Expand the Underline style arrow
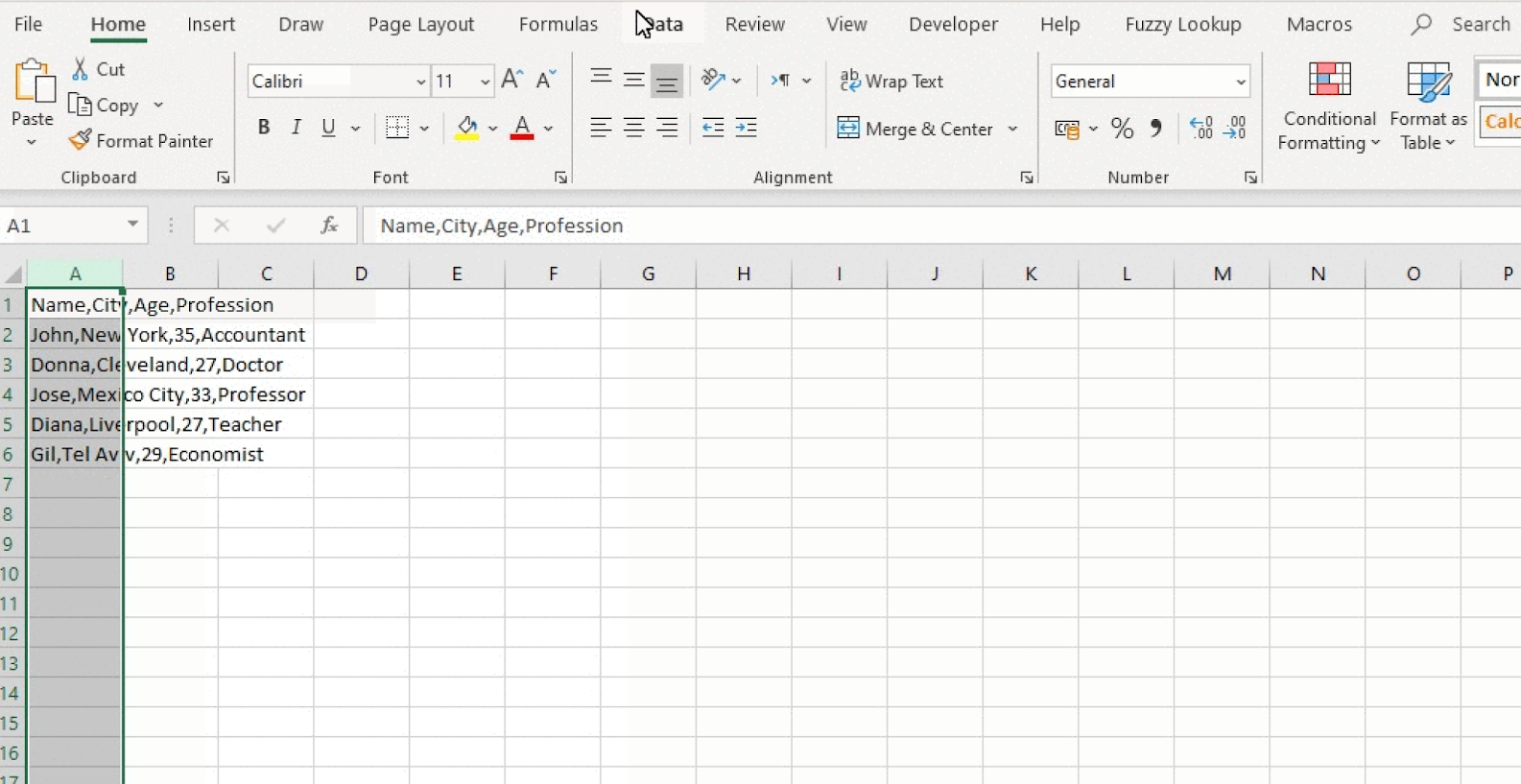The height and width of the screenshot is (784, 1521). [355, 128]
